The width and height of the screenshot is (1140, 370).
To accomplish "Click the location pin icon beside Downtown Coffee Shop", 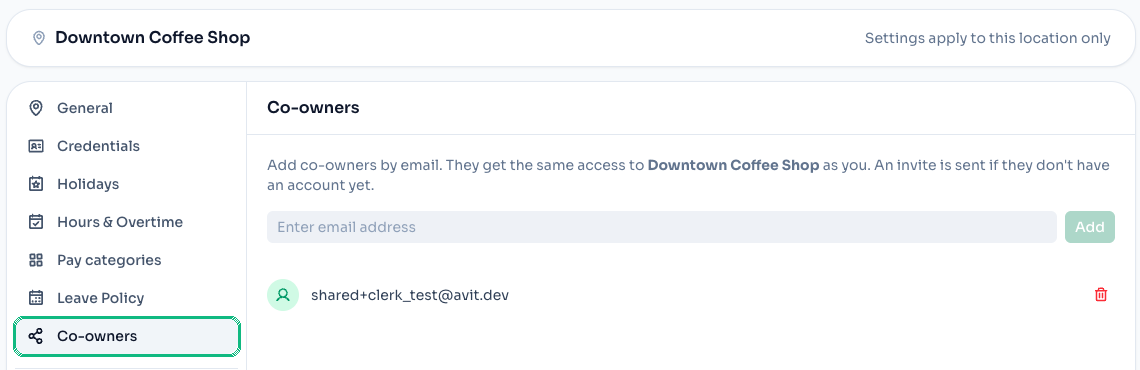I will click(39, 38).
